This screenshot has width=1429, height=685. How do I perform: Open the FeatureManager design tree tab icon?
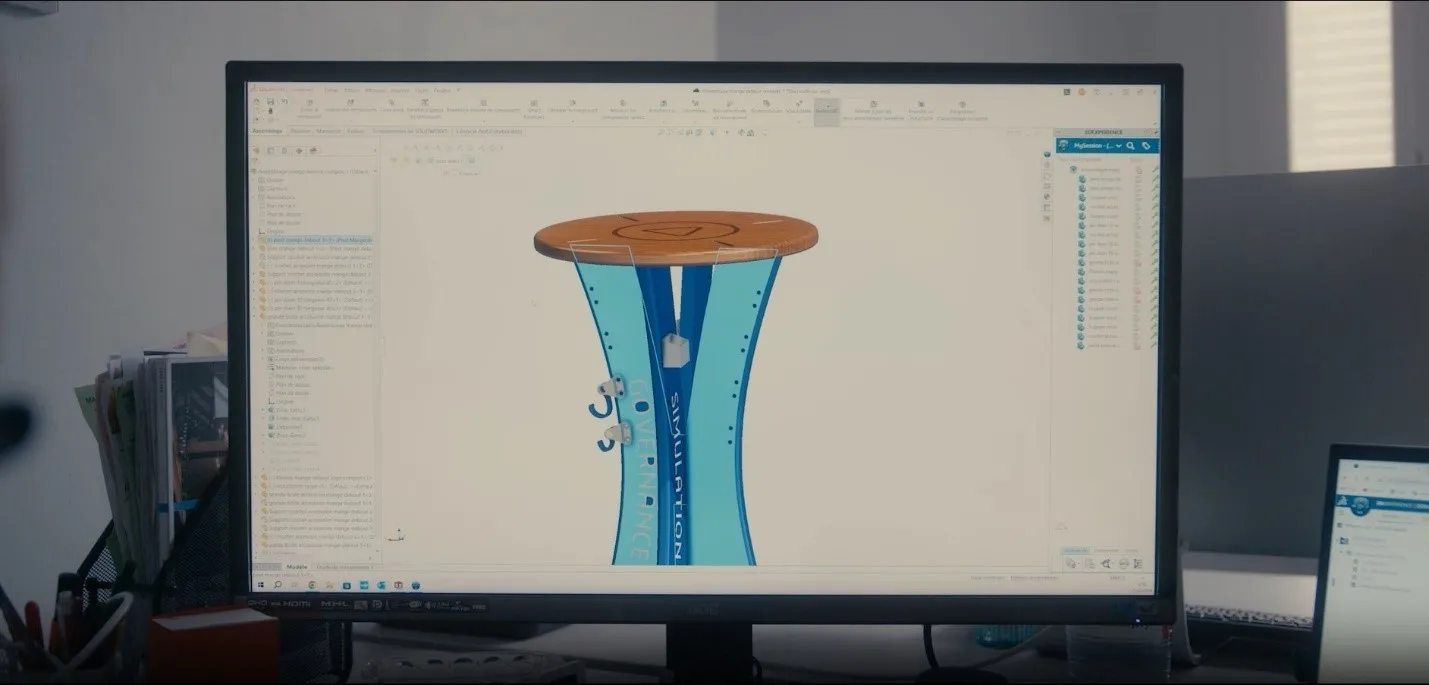(x=258, y=151)
